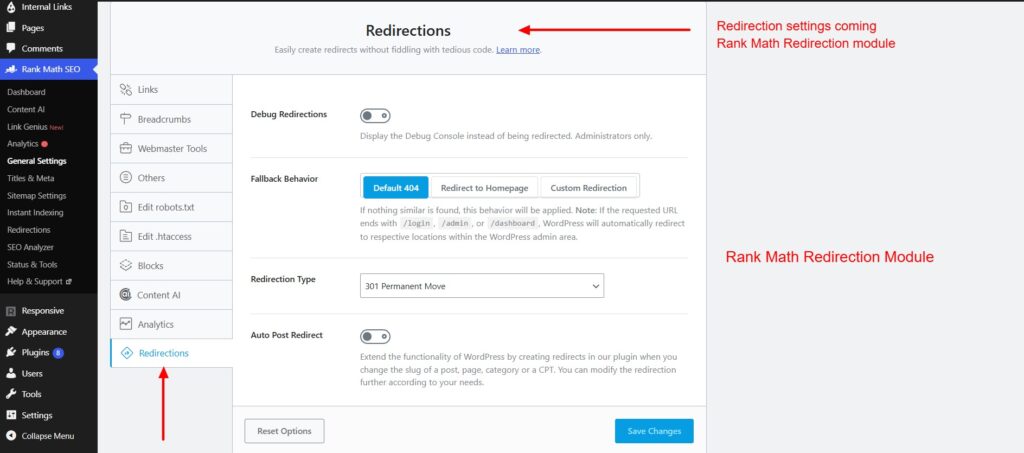Image resolution: width=1024 pixels, height=453 pixels.
Task: Click the Breadcrumbs signpost icon
Action: pos(126,119)
